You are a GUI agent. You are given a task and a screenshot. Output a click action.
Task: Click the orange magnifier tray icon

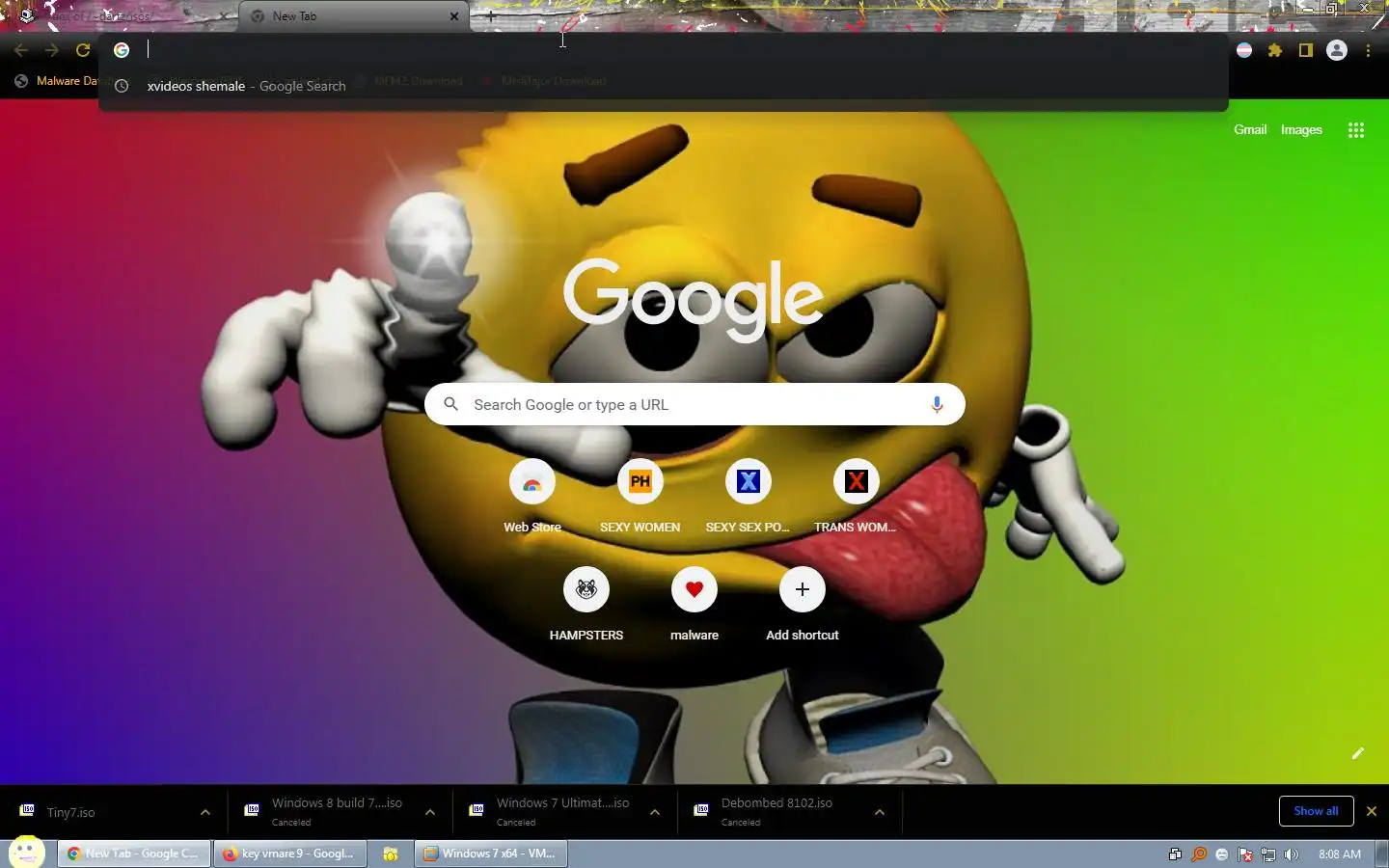(x=1199, y=854)
